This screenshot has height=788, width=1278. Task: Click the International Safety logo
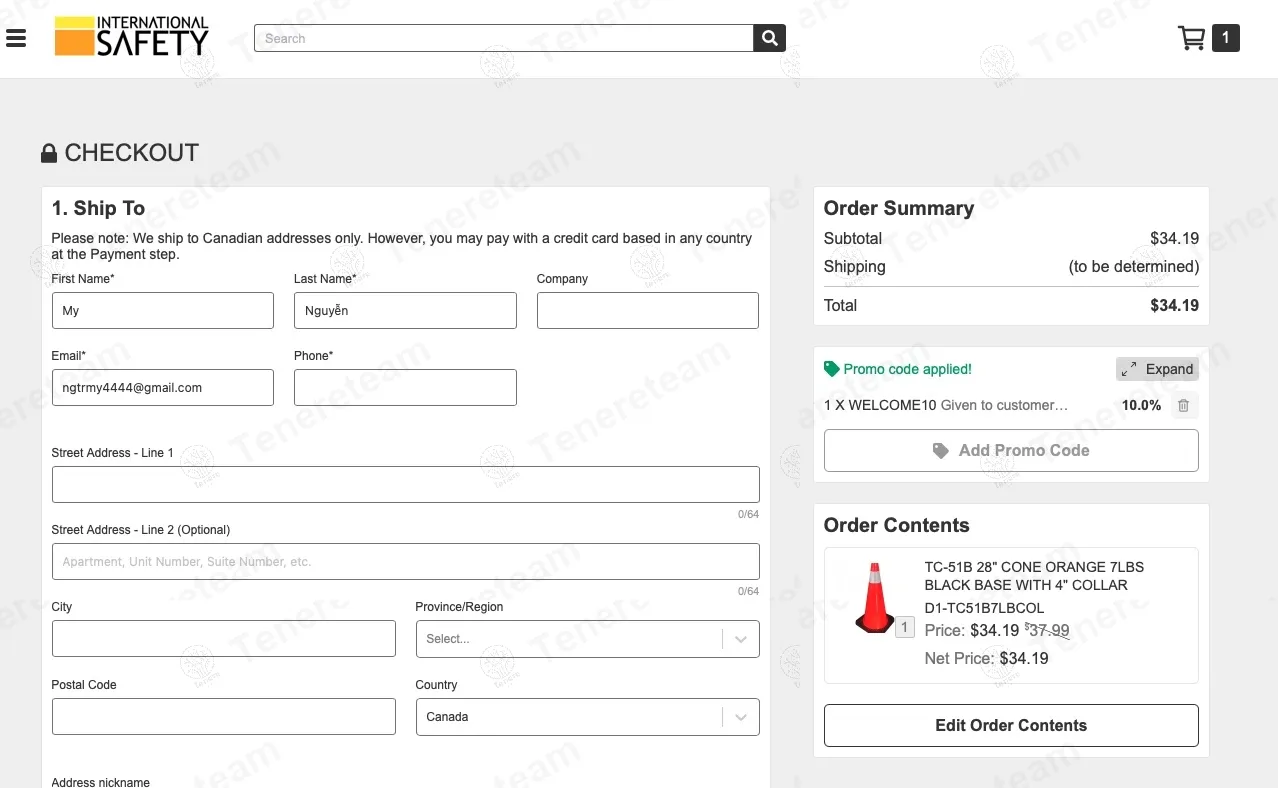pos(132,37)
